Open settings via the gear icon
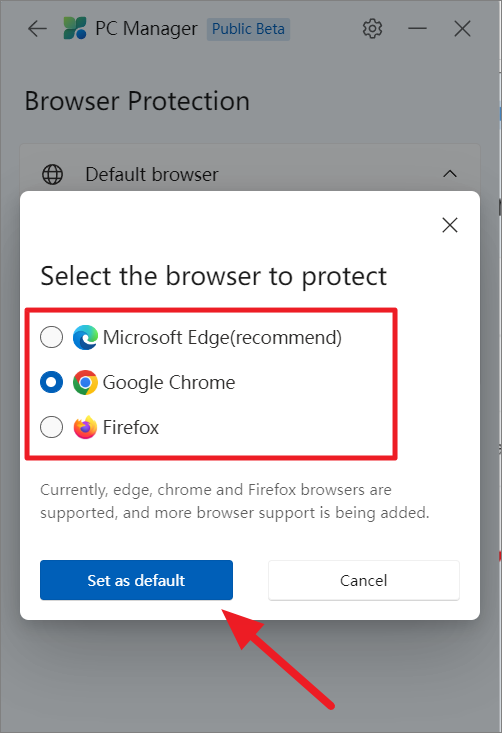 click(372, 29)
